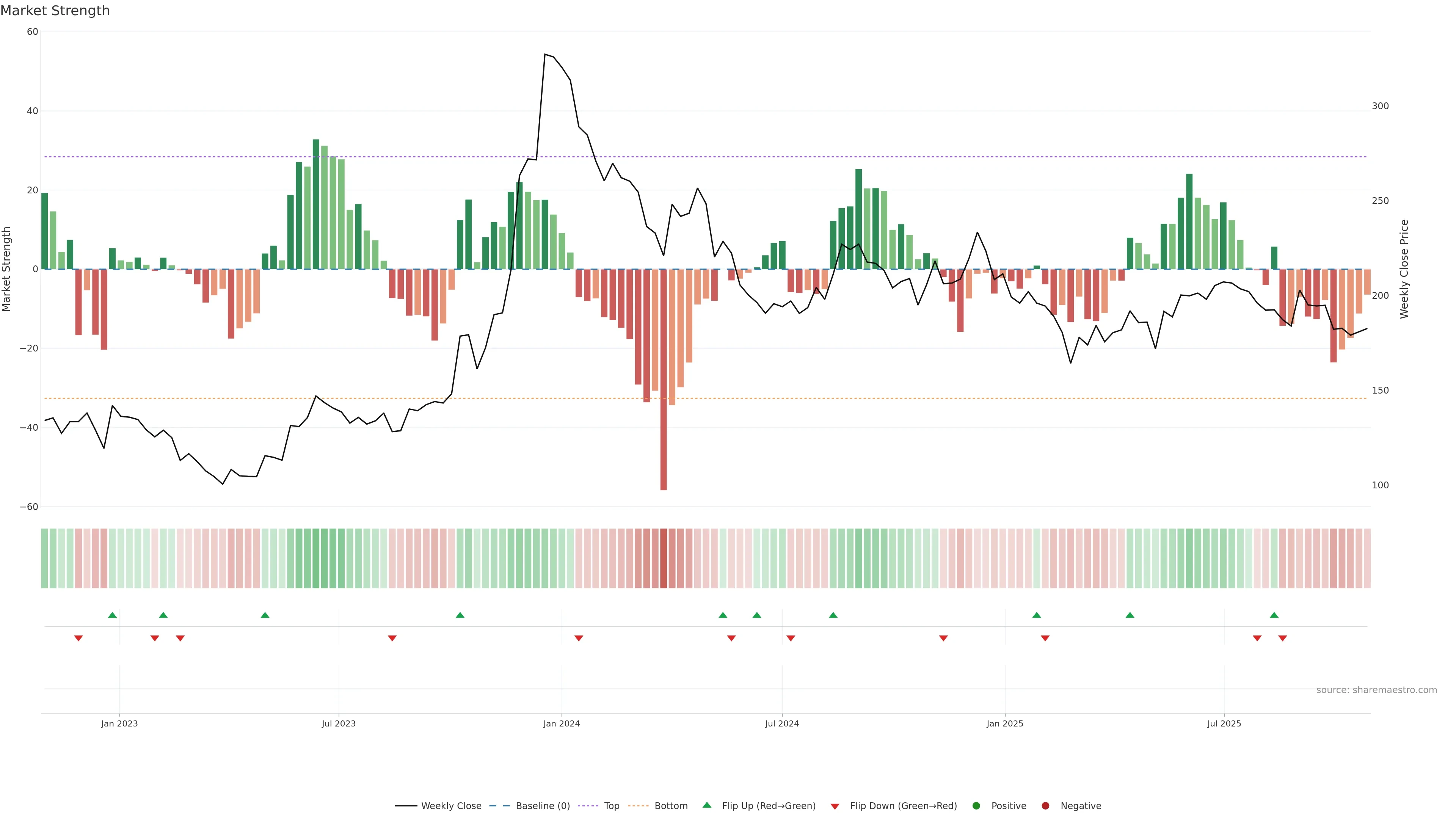
Task: Click the leftmost green flip-up triangle marker
Action: [113, 615]
